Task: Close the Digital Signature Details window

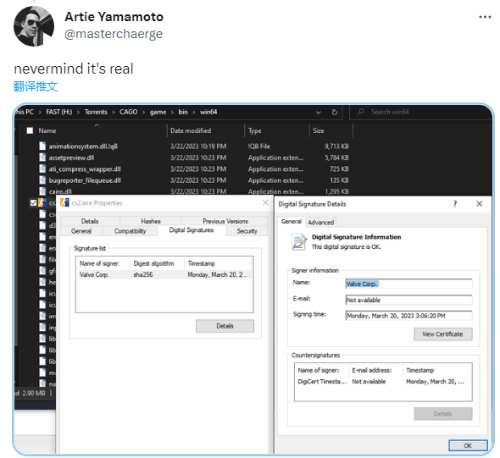Action: tap(479, 204)
